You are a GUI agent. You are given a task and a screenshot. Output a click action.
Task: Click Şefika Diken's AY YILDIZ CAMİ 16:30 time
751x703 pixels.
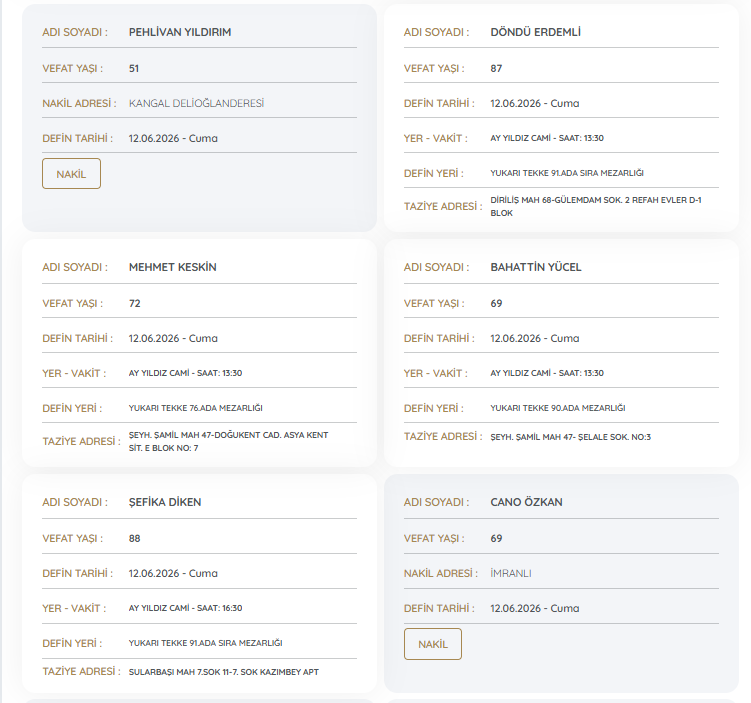click(x=185, y=608)
